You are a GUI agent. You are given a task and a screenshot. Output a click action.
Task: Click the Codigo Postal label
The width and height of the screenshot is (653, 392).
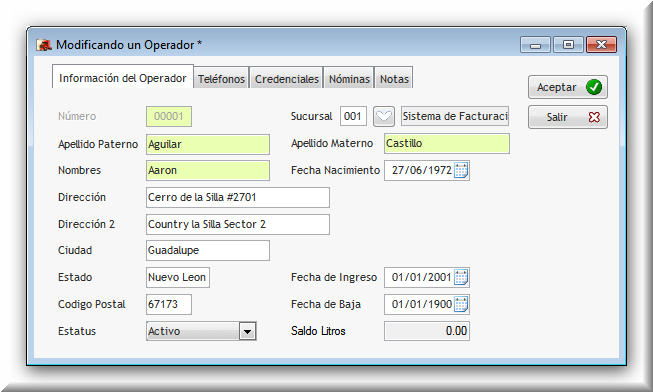click(92, 304)
